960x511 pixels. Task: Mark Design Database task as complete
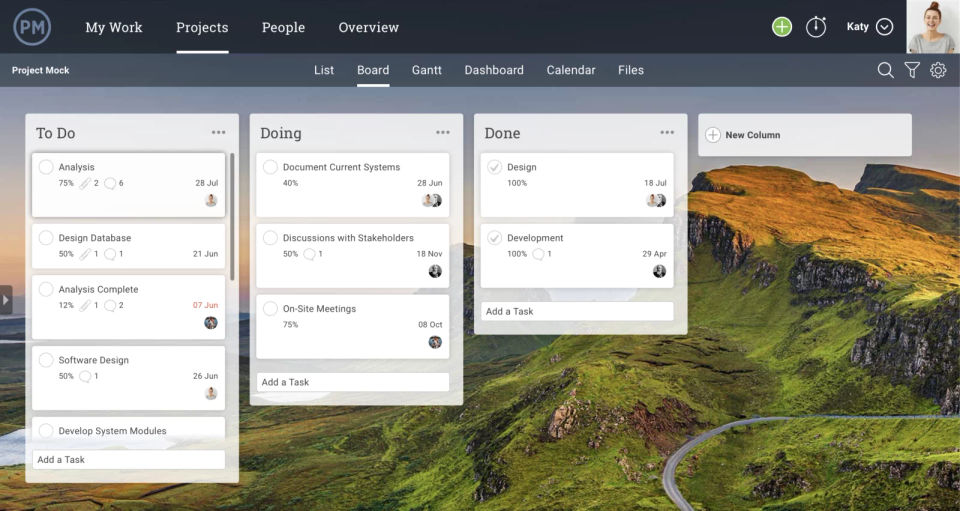tap(46, 237)
